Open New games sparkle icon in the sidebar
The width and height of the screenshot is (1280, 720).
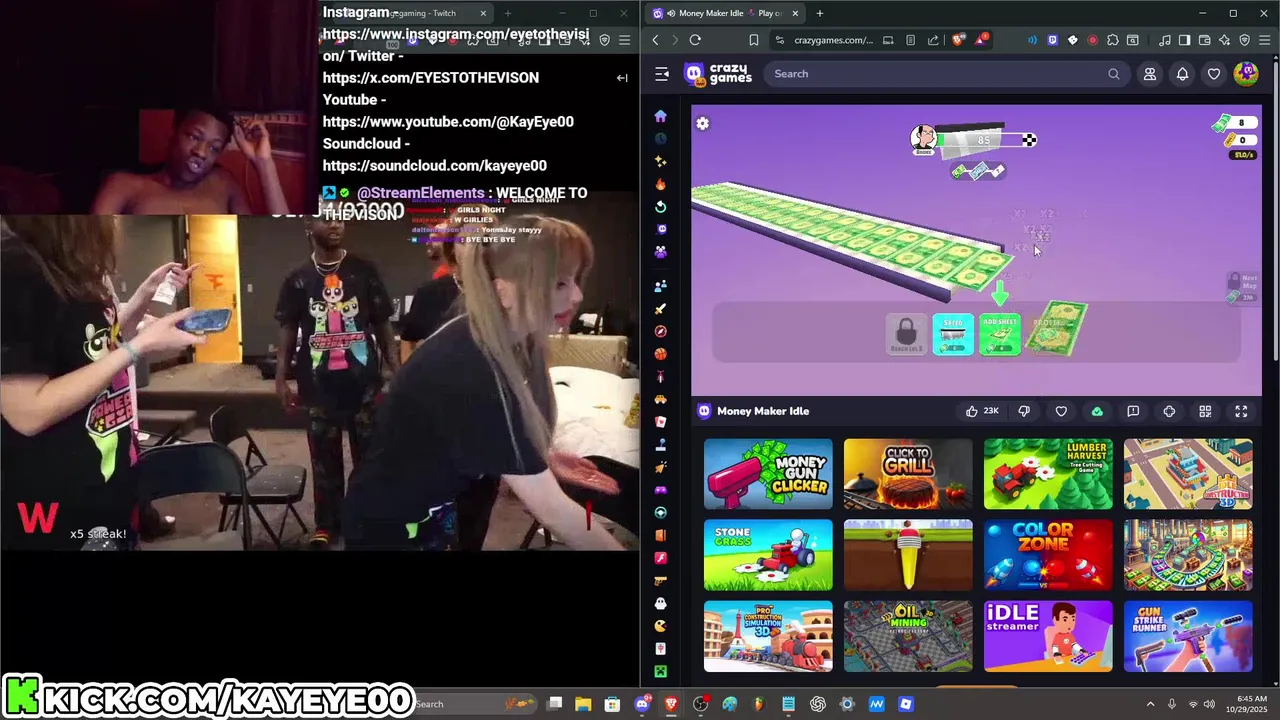(x=660, y=161)
